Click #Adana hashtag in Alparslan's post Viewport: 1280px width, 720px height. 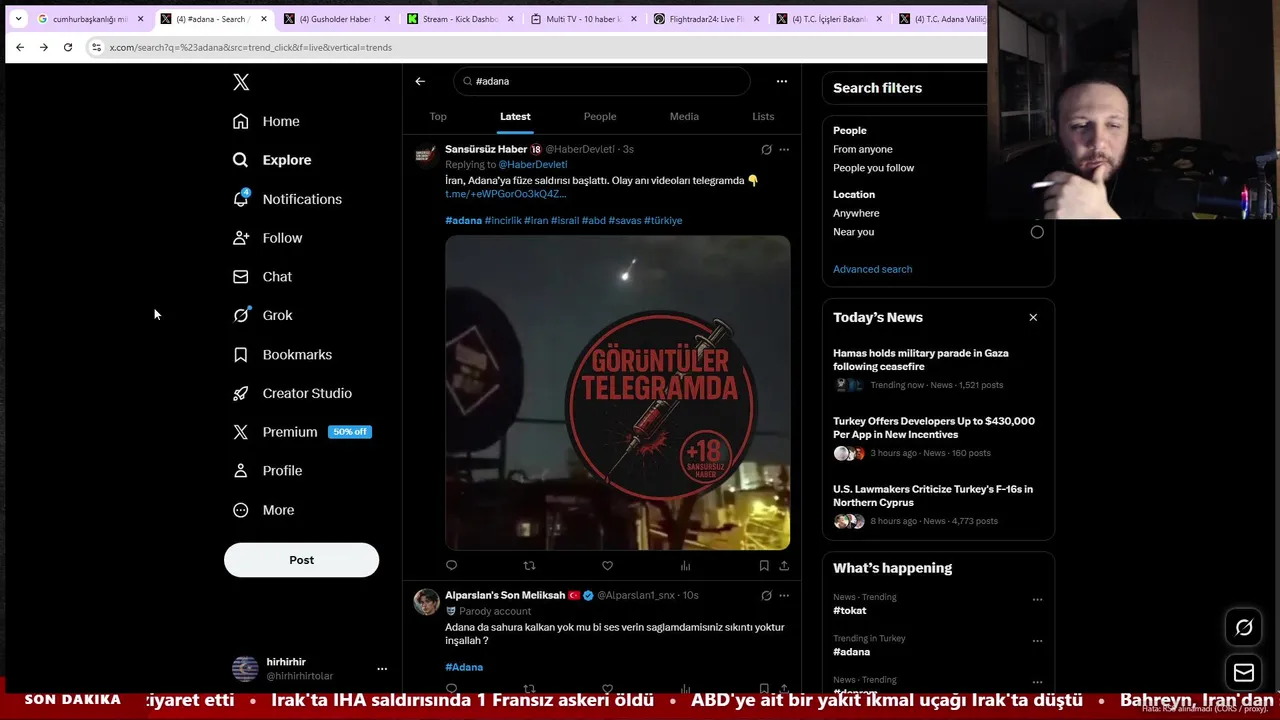pos(464,667)
